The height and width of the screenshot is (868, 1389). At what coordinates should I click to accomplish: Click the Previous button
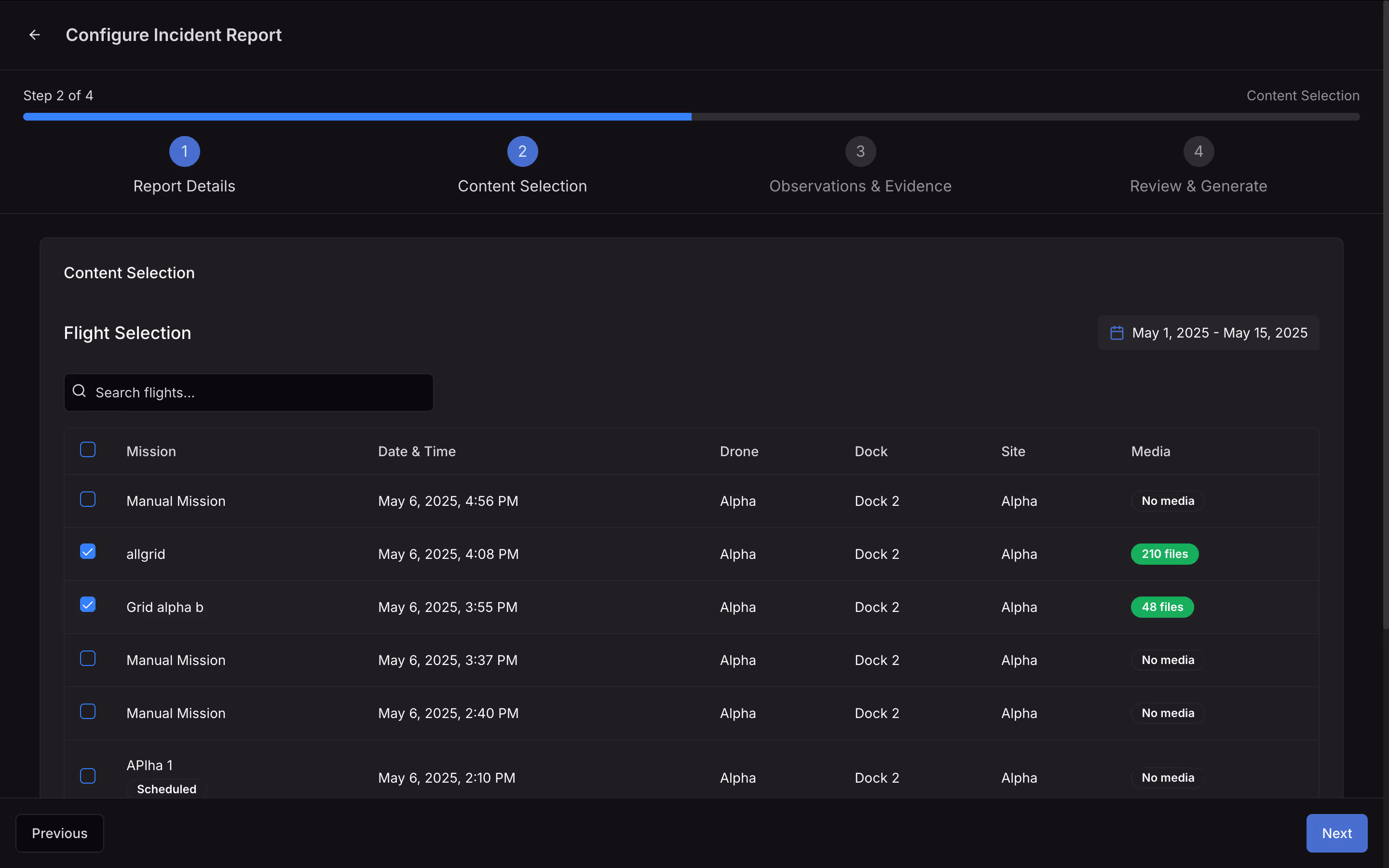coord(60,833)
